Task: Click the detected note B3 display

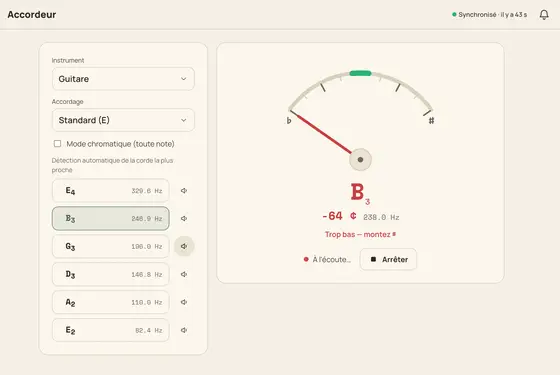Action: pyautogui.click(x=360, y=193)
